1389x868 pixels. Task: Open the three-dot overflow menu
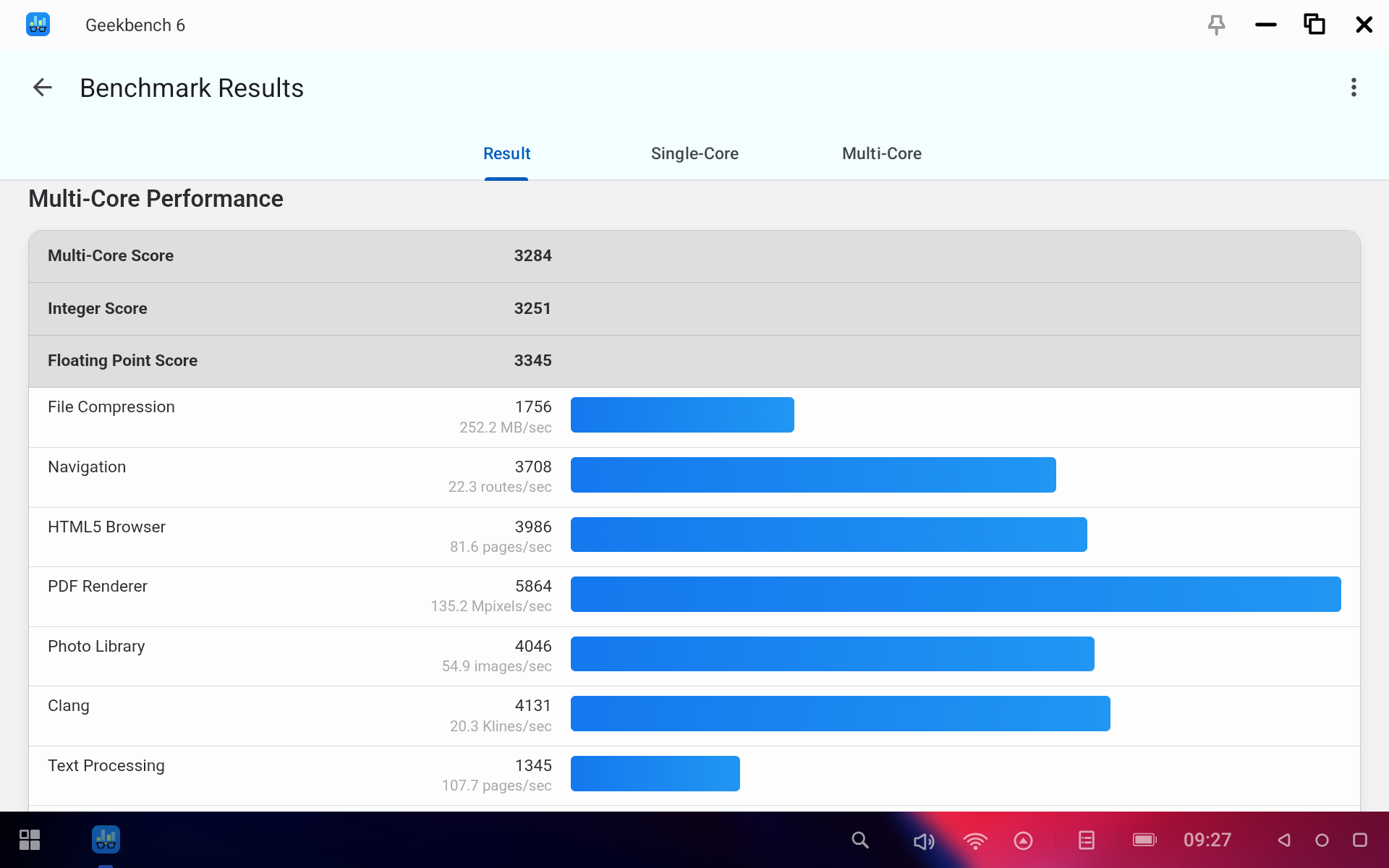[x=1354, y=88]
